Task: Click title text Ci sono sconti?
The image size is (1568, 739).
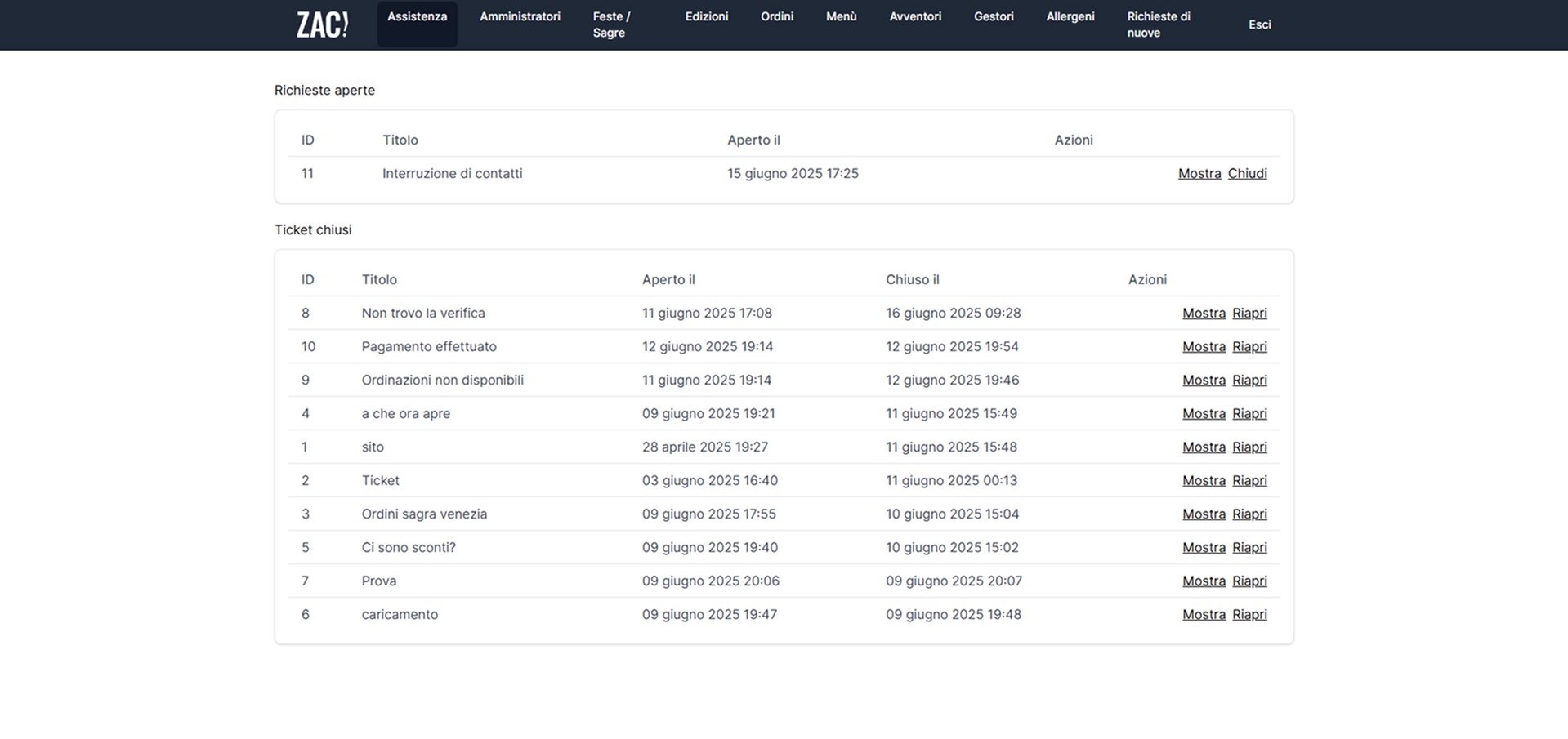Action: coord(409,547)
